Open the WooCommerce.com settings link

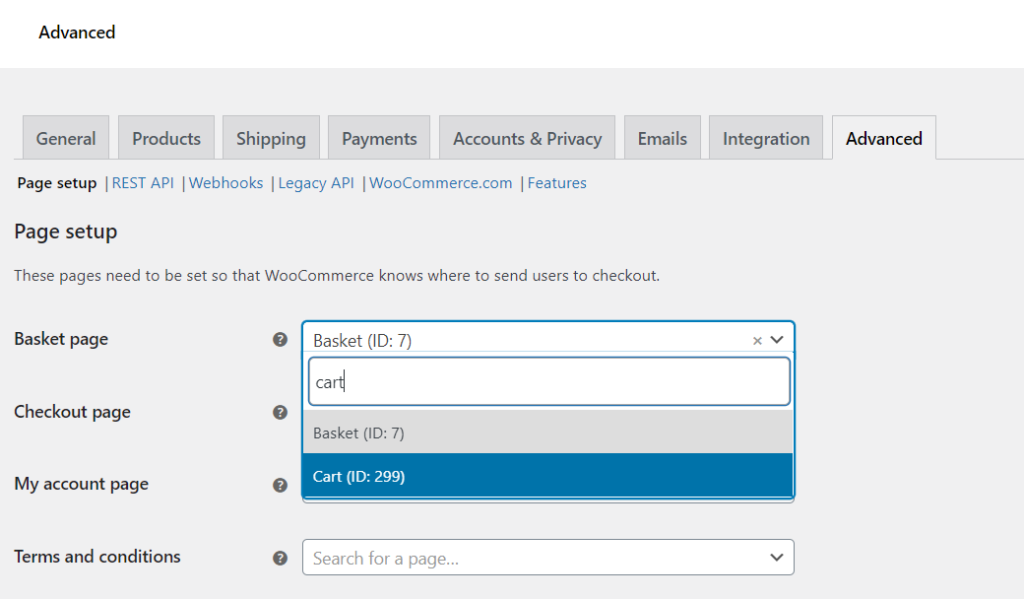click(440, 183)
